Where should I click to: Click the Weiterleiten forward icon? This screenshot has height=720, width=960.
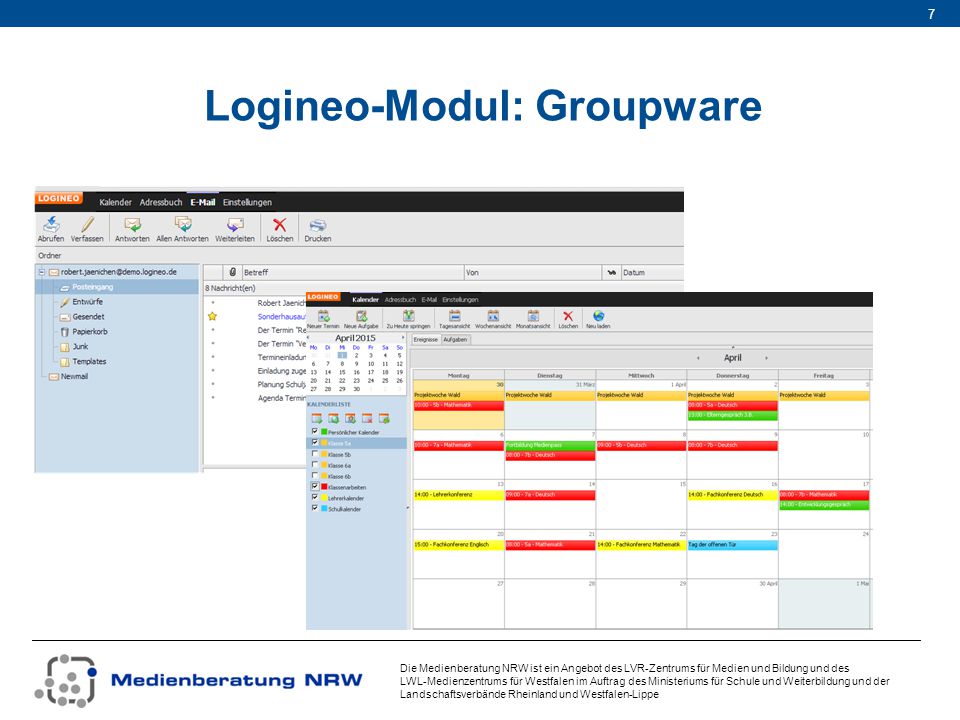[235, 225]
